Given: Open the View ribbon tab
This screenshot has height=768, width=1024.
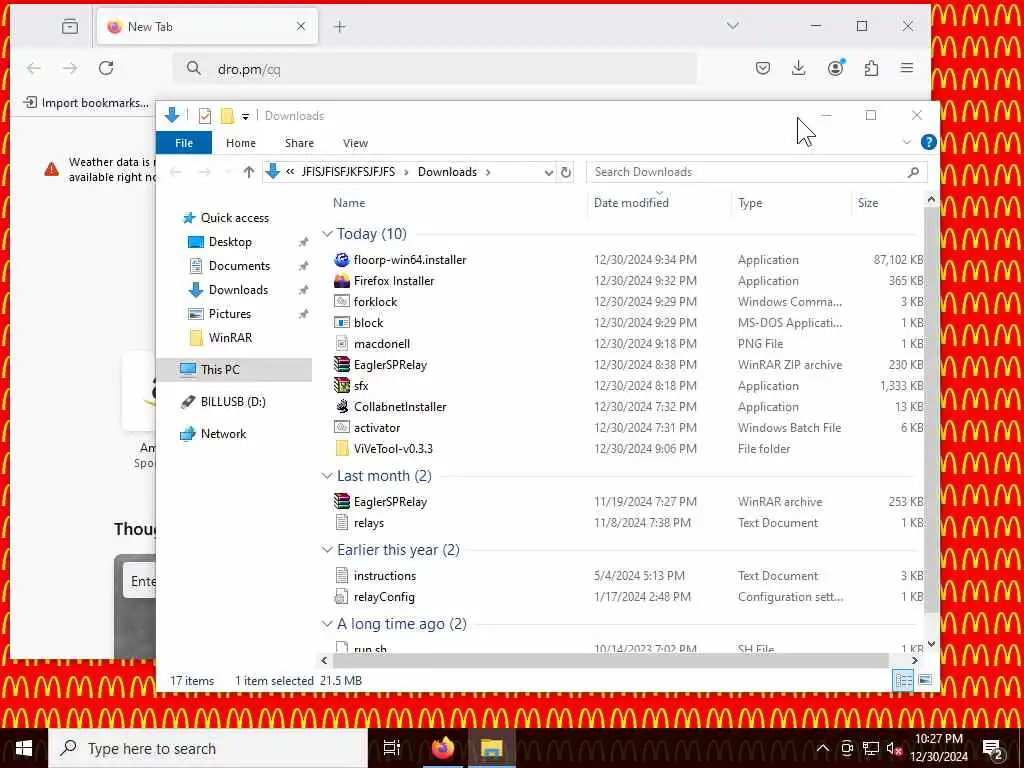Looking at the screenshot, I should pyautogui.click(x=355, y=143).
